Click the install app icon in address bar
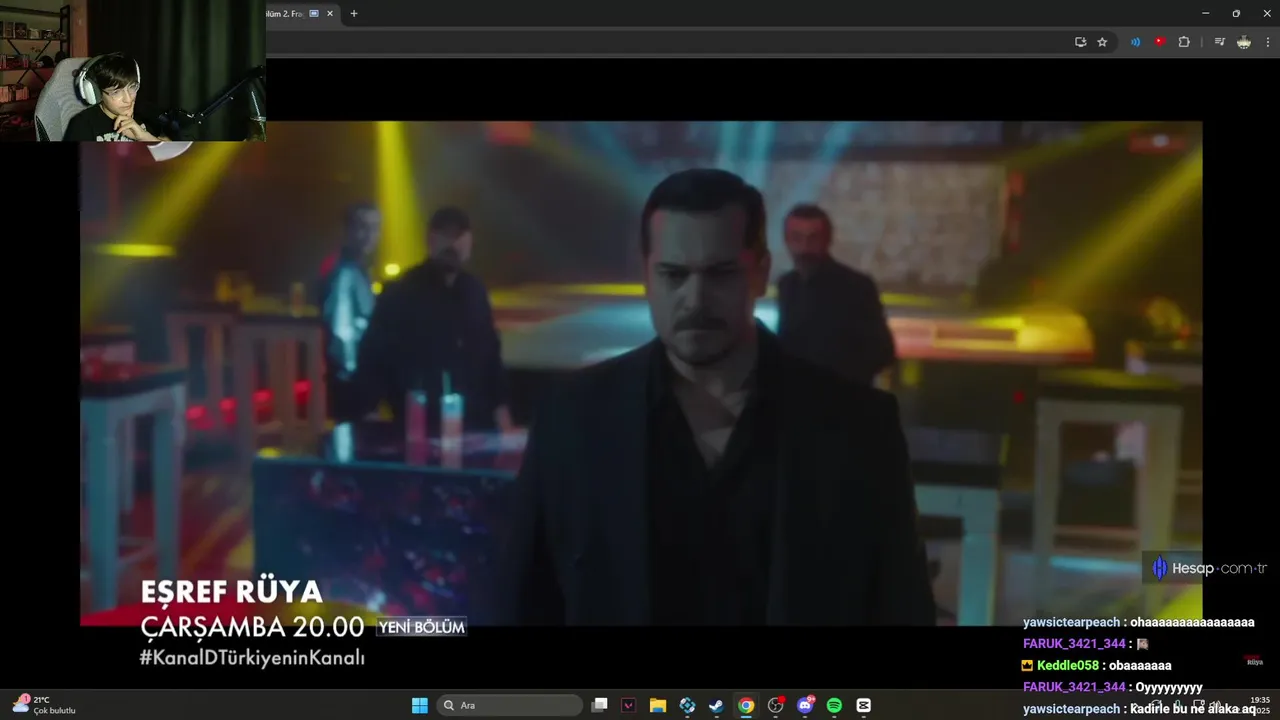Screen dimensions: 1280x720 1080,42
